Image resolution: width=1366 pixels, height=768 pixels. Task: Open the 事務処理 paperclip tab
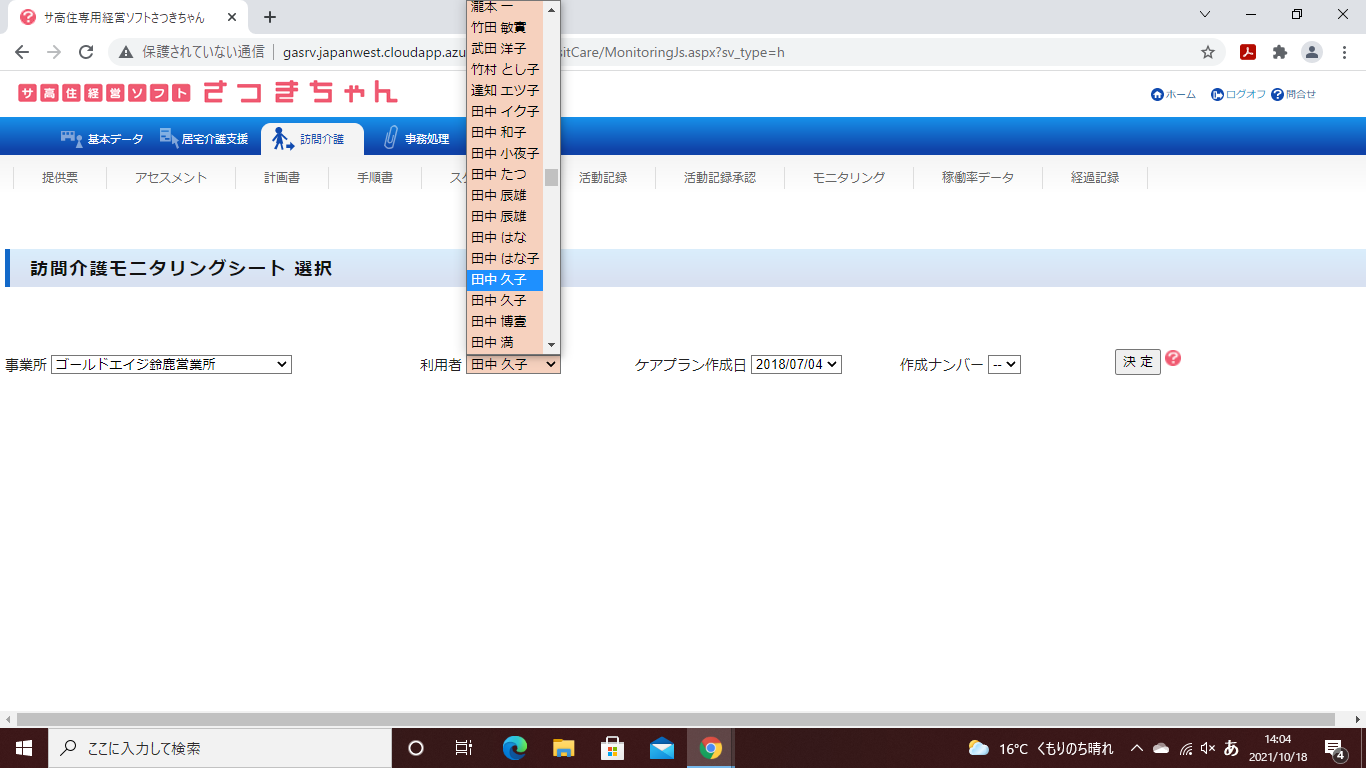point(416,139)
